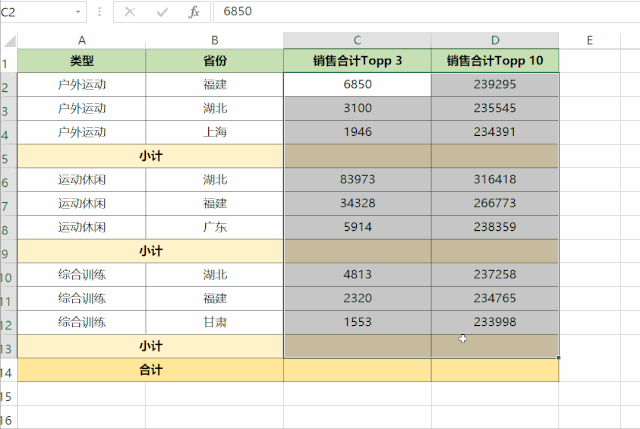Click the 省份 header cell
Viewport: 640px width, 429px height.
215,61
